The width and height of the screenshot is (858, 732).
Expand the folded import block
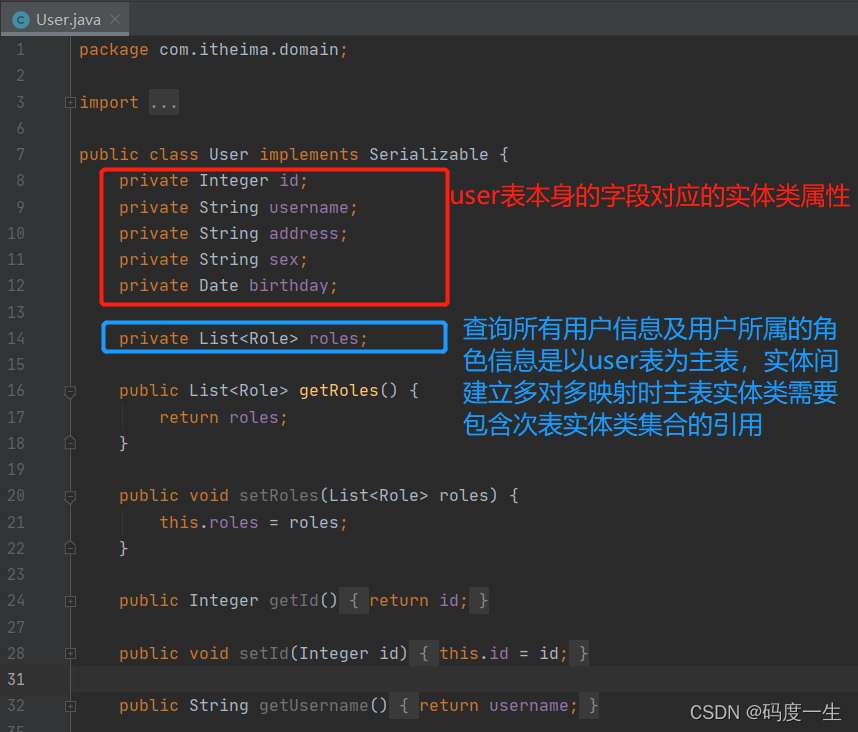[x=70, y=102]
